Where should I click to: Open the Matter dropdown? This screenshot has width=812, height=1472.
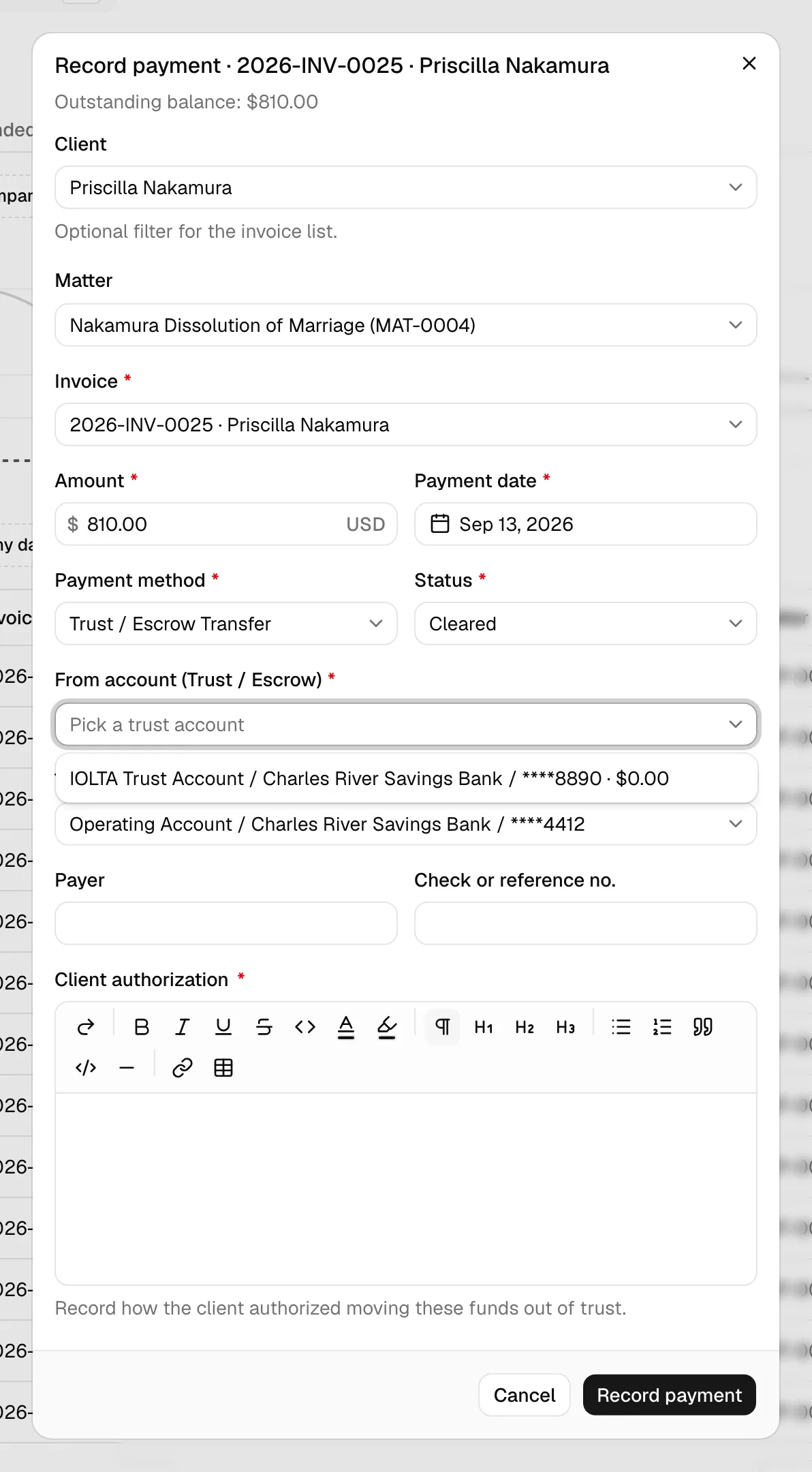click(406, 325)
